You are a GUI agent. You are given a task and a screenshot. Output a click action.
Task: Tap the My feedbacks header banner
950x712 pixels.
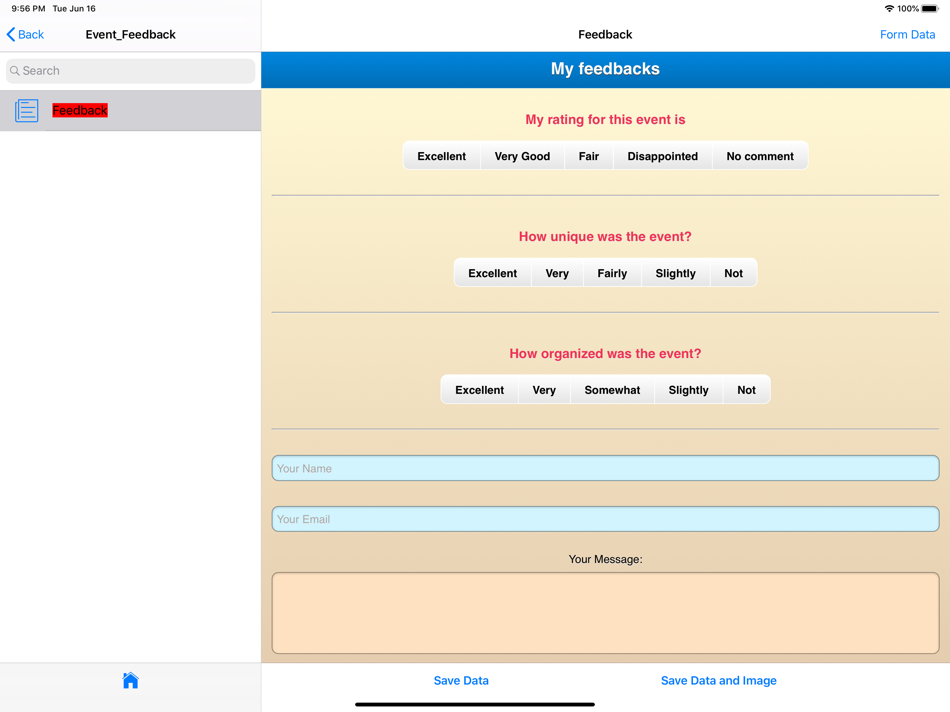605,69
